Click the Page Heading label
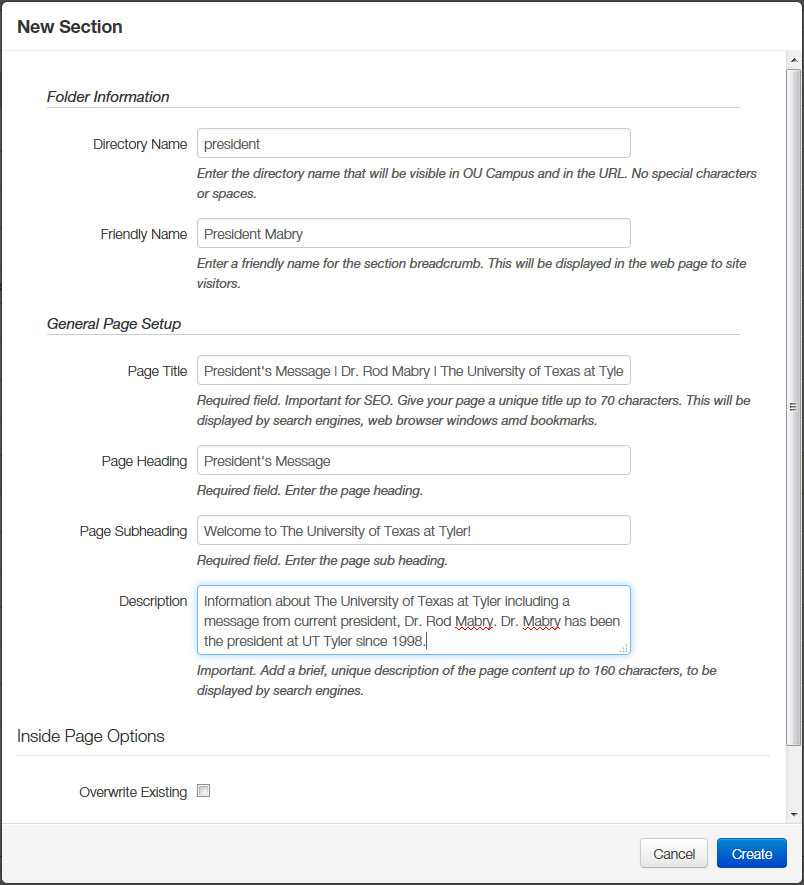 (x=144, y=461)
